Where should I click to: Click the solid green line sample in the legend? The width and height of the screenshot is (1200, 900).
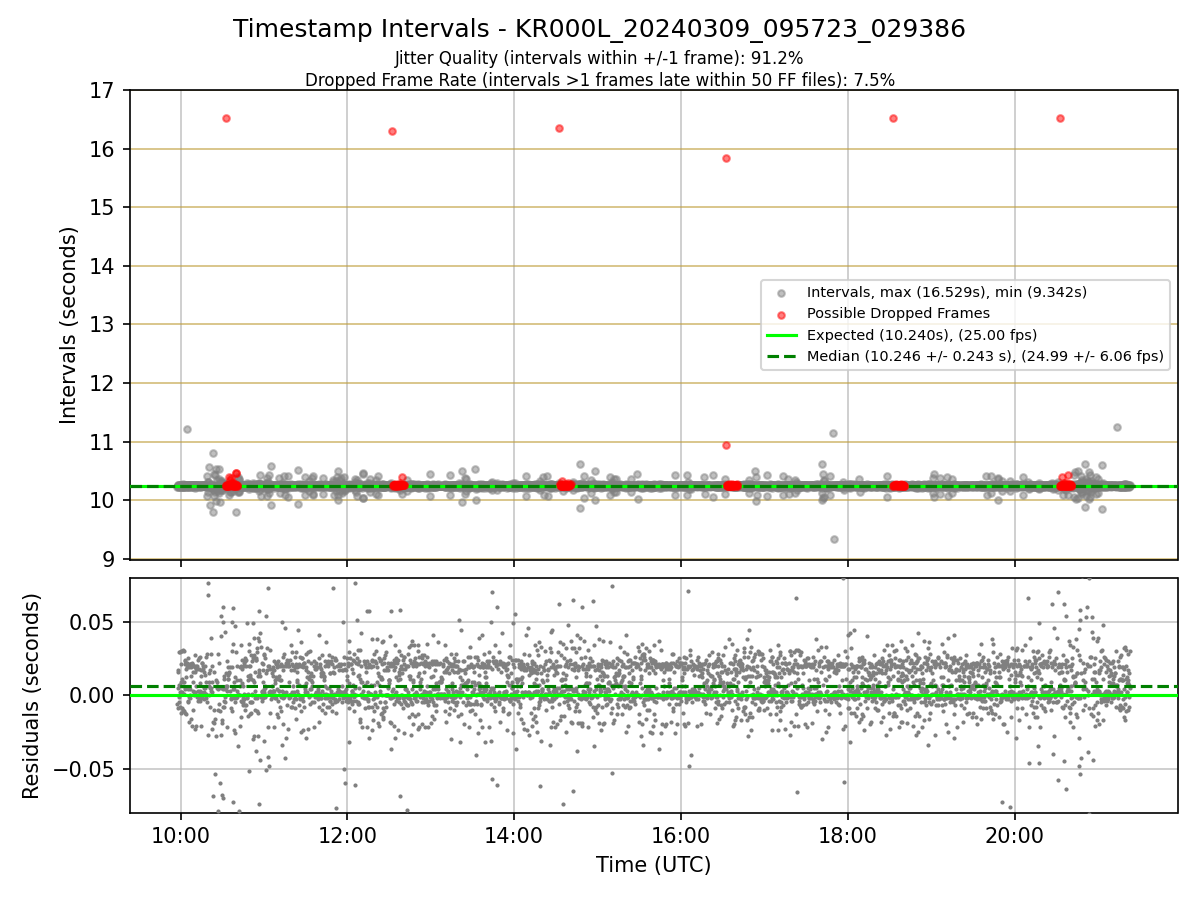point(781,335)
